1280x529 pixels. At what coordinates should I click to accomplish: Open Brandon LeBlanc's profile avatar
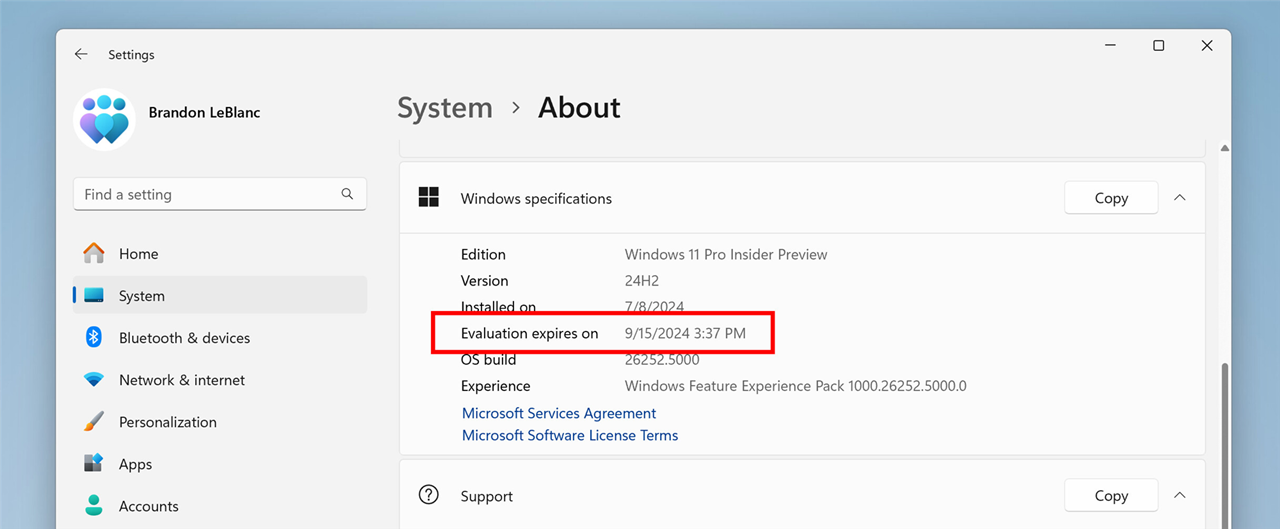click(x=105, y=120)
